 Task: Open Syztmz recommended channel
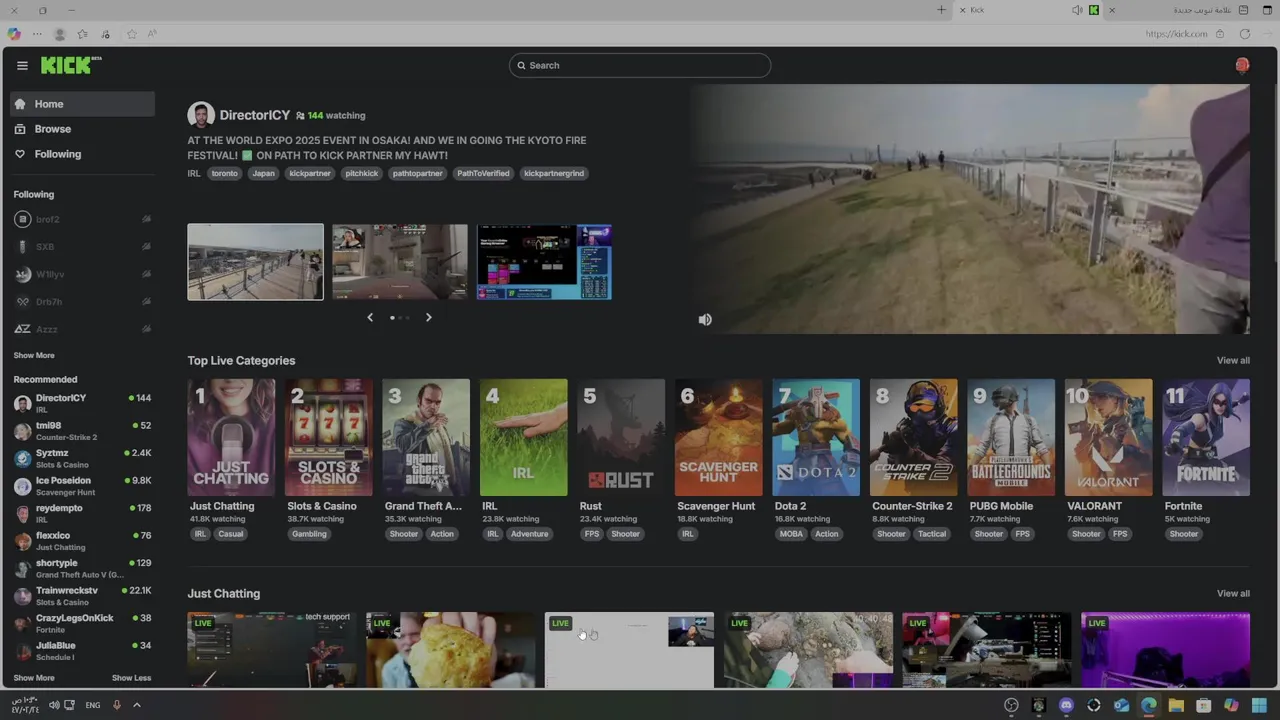pyautogui.click(x=83, y=458)
